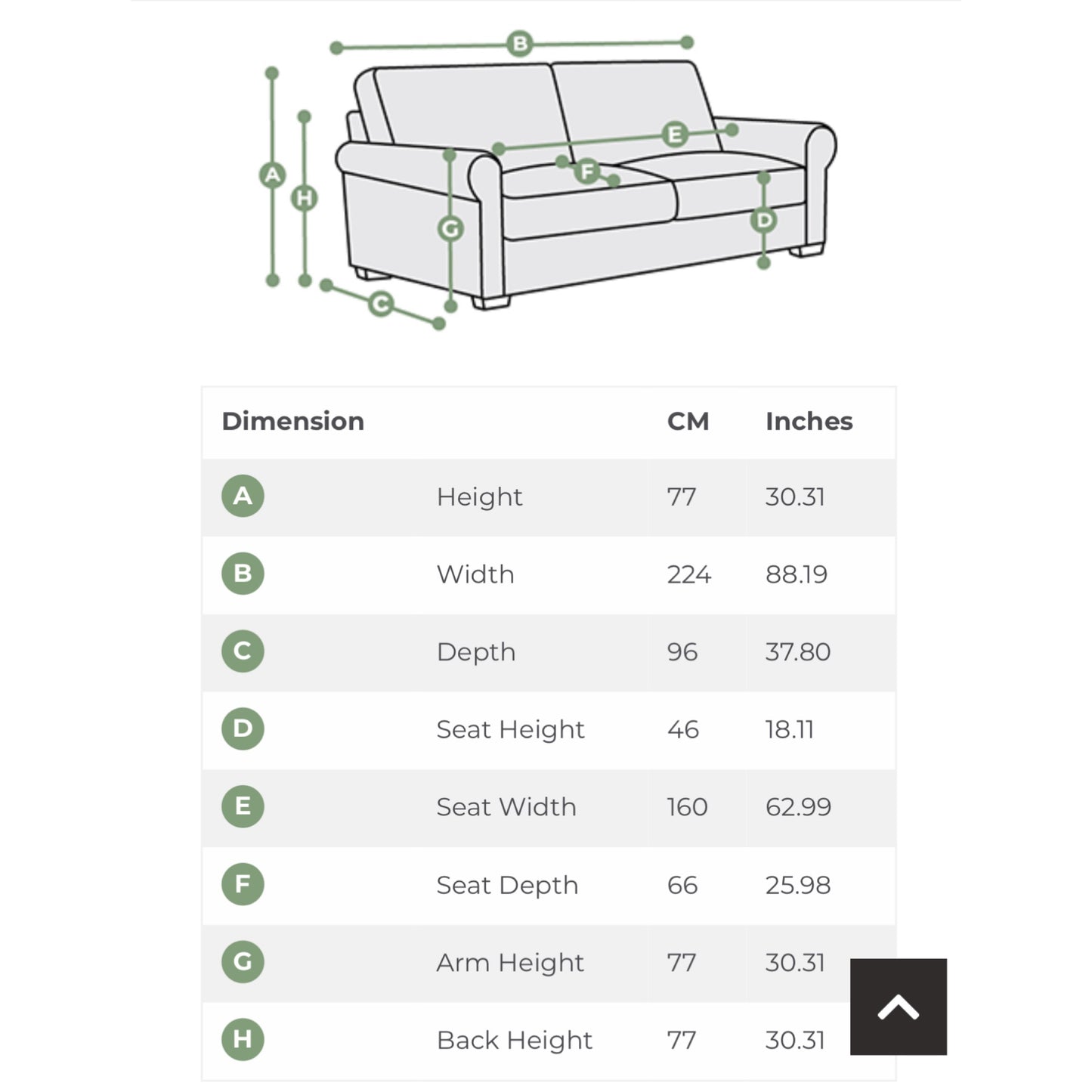Click the H badge beside Back Height
1092x1092 pixels.
click(x=242, y=1040)
